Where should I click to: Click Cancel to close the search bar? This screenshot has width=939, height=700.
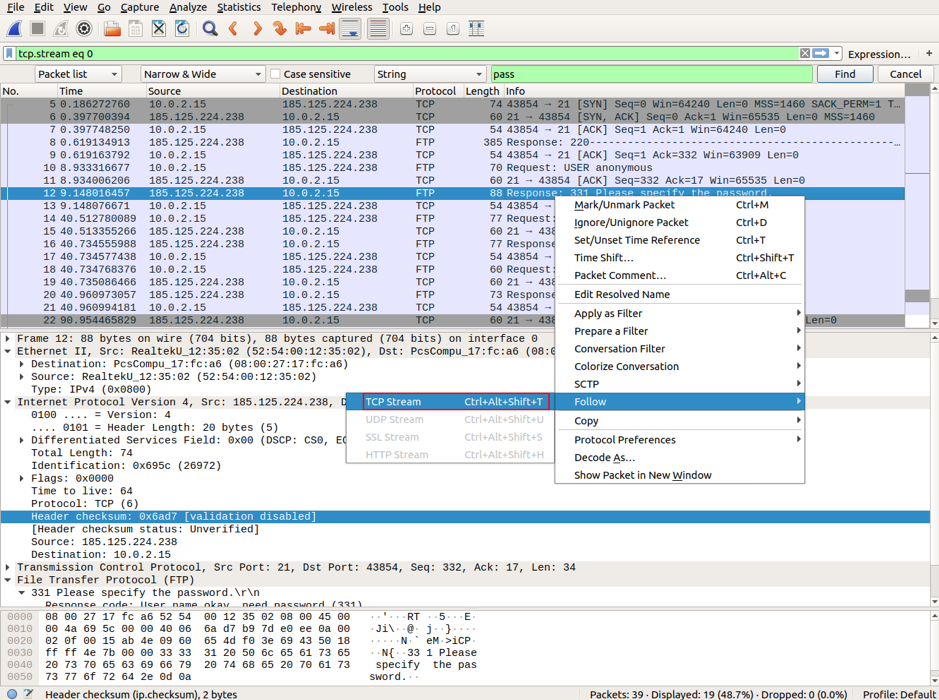905,74
